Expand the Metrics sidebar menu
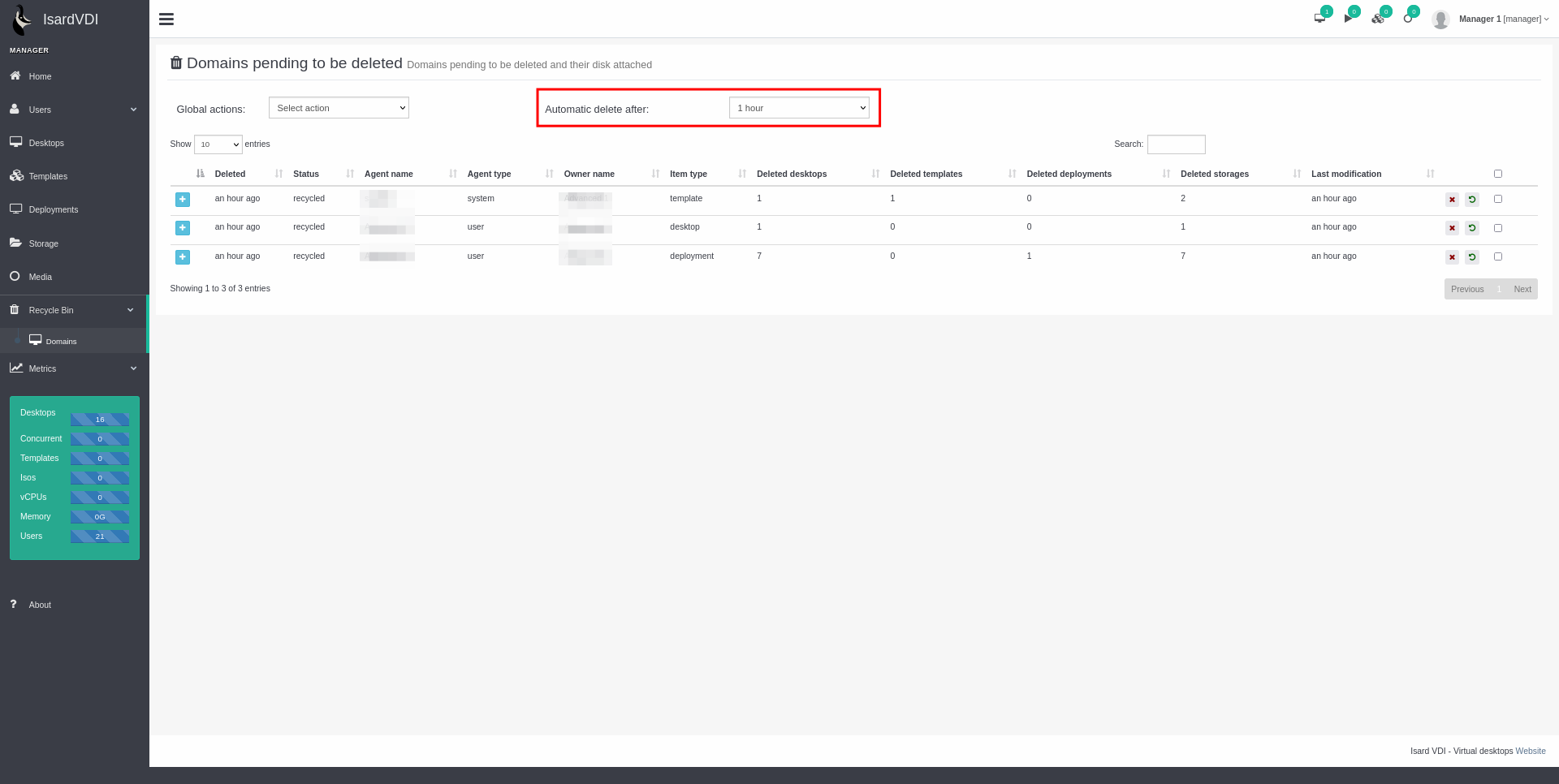The width and height of the screenshot is (1559, 784). [73, 368]
